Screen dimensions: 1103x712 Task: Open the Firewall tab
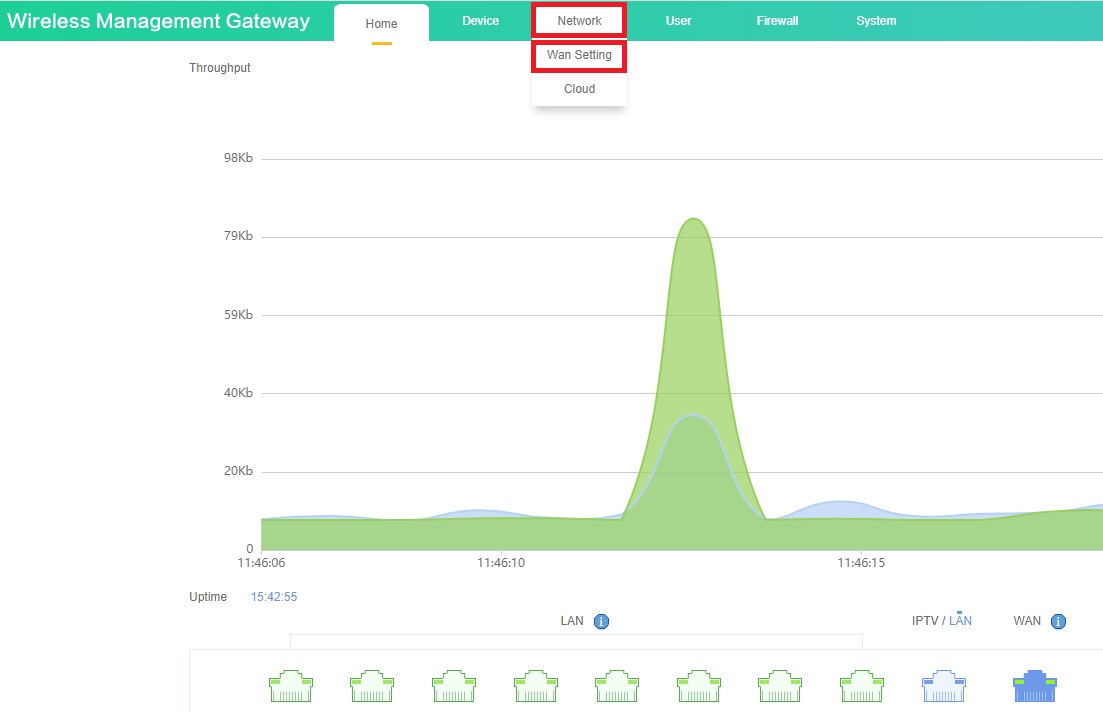coord(777,21)
